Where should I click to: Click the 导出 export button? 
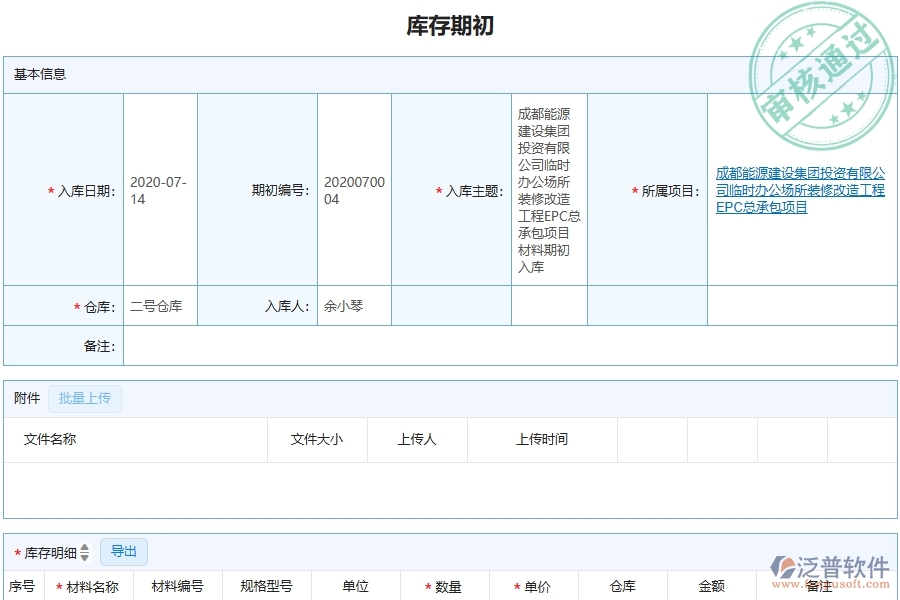(x=126, y=551)
